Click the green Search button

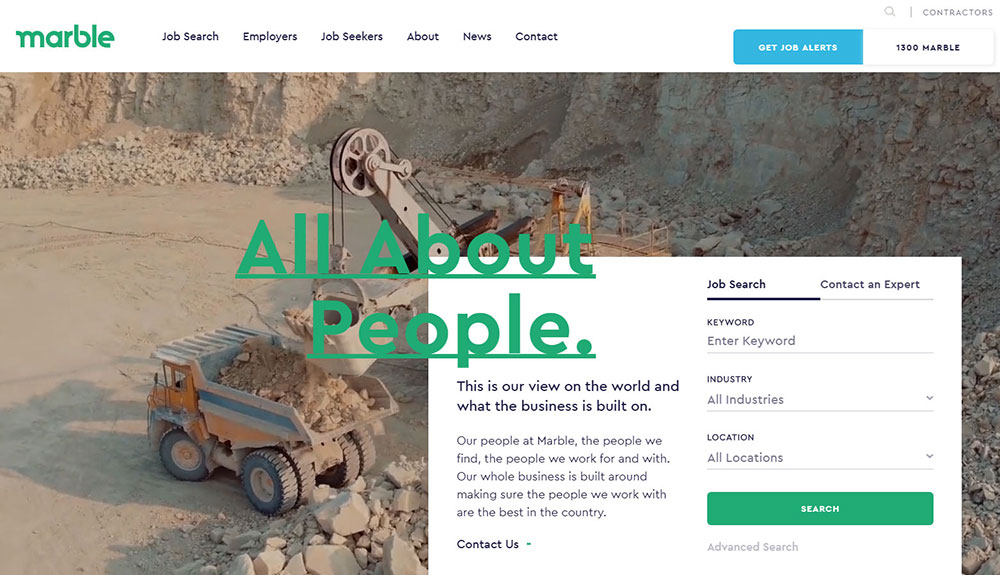point(820,509)
